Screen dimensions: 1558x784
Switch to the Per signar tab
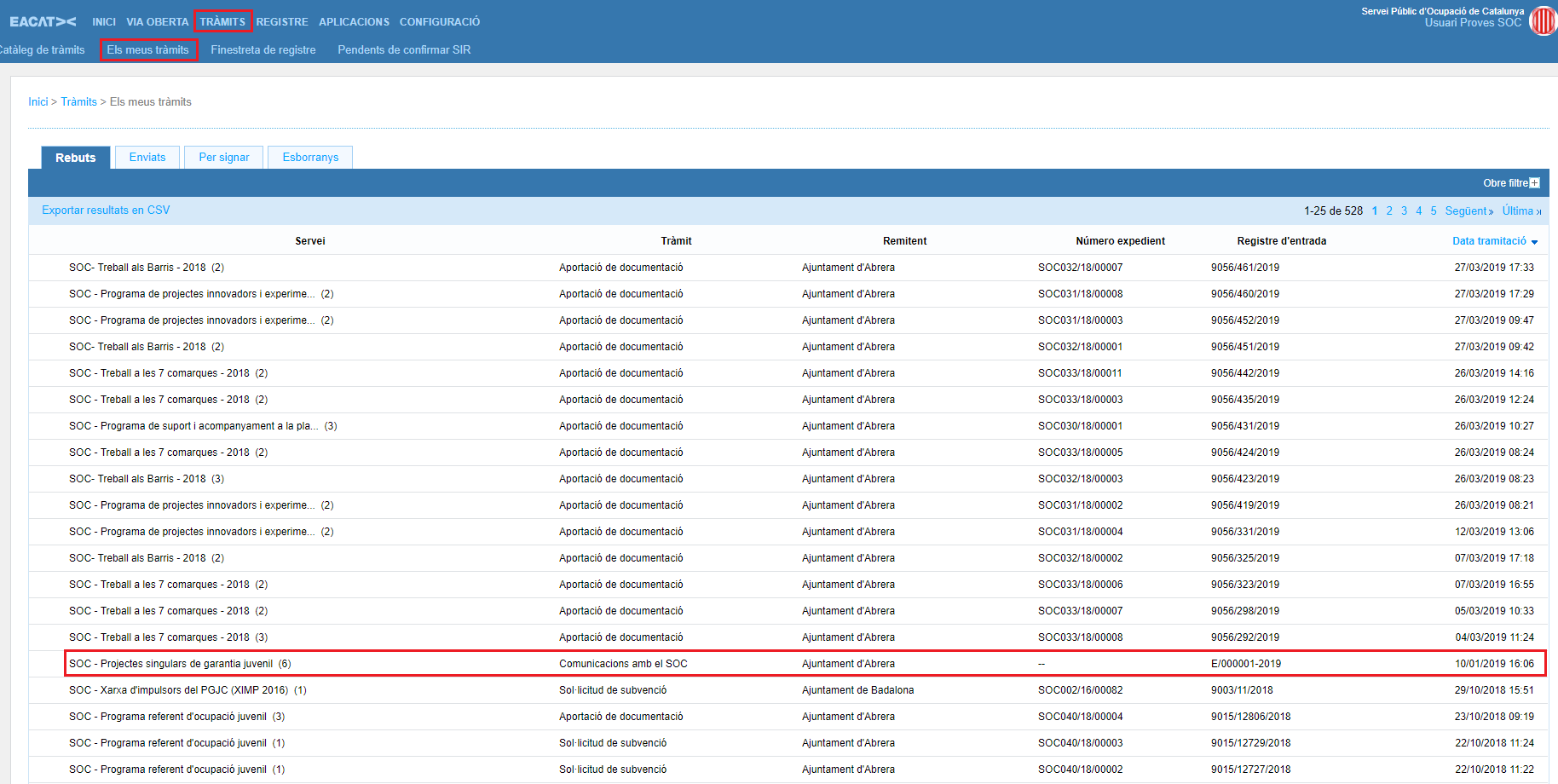coord(223,157)
